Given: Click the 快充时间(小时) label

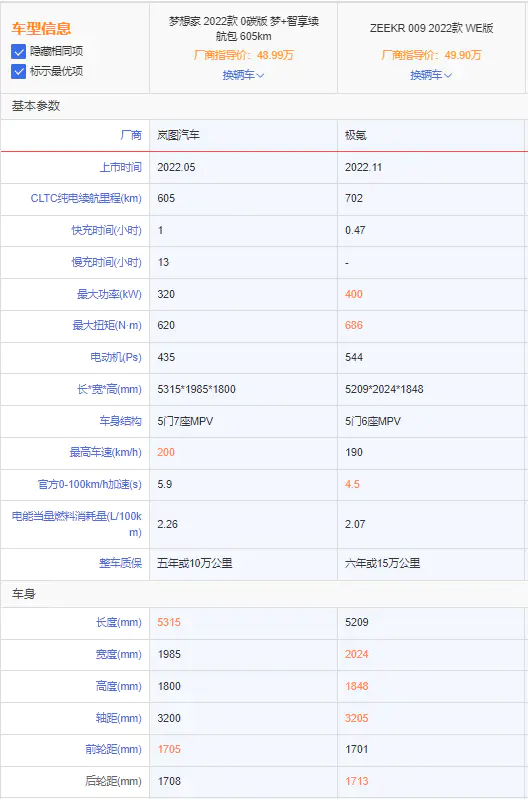Looking at the screenshot, I should point(107,230).
